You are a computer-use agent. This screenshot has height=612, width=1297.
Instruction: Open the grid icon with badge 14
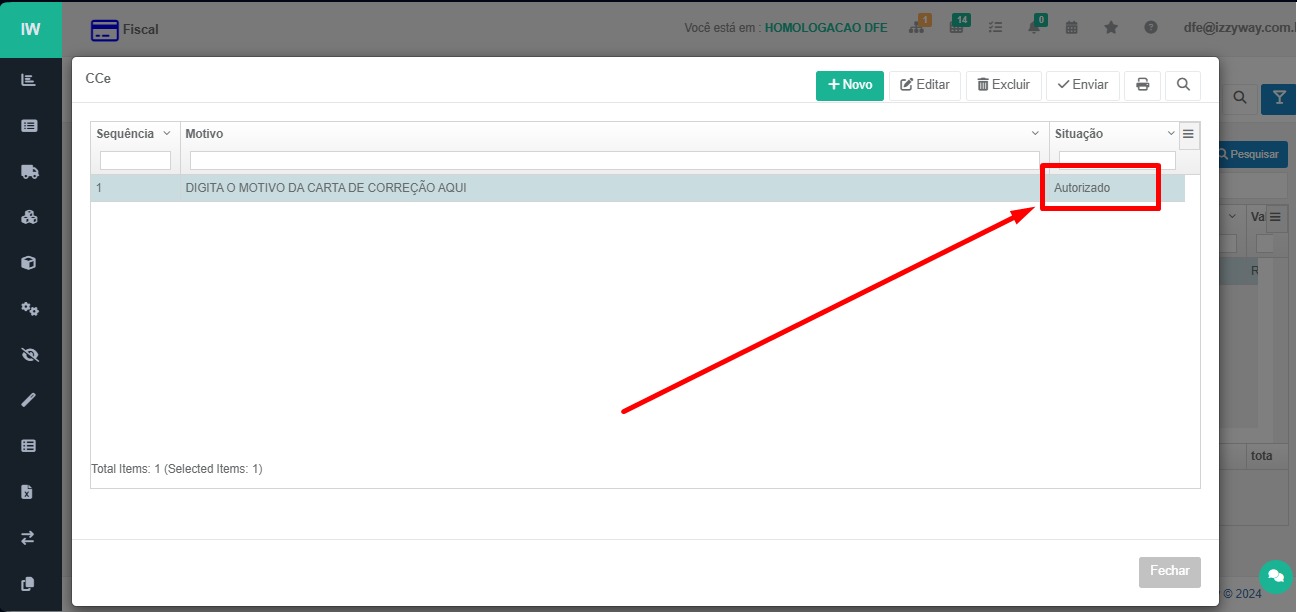click(x=957, y=28)
